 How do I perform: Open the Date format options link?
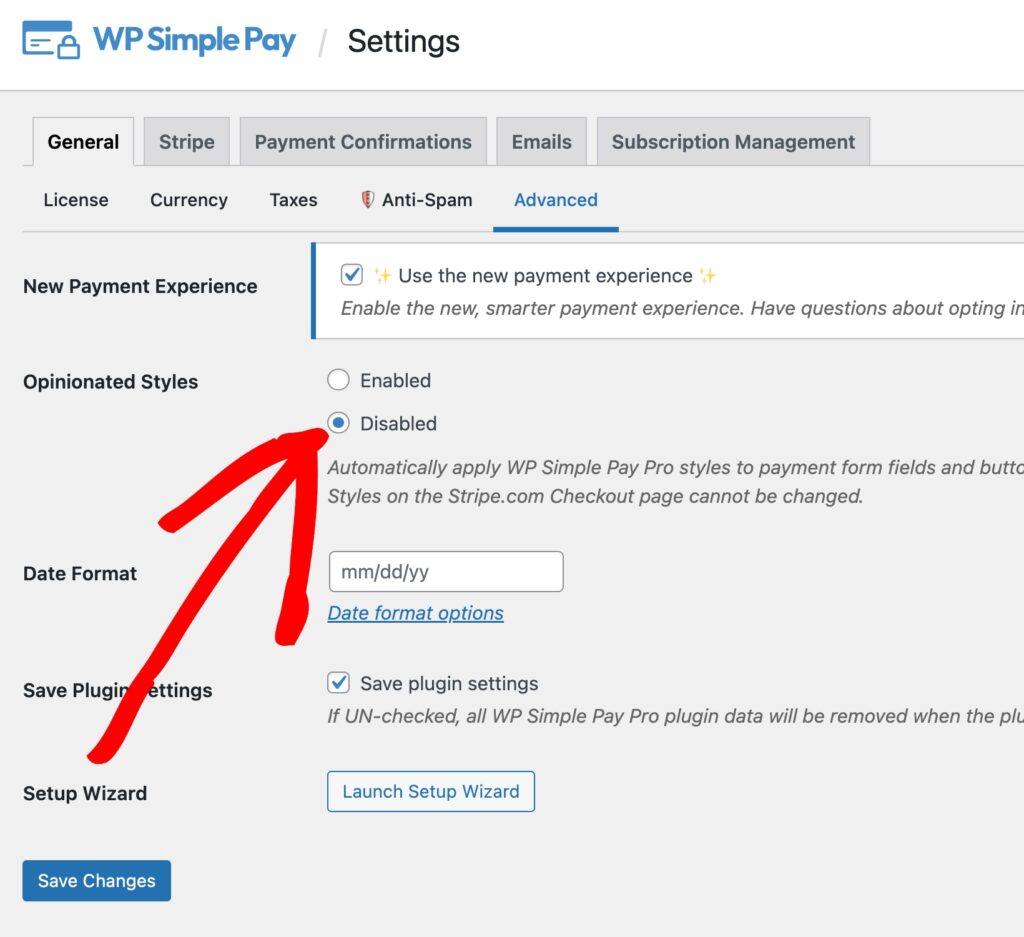(415, 613)
